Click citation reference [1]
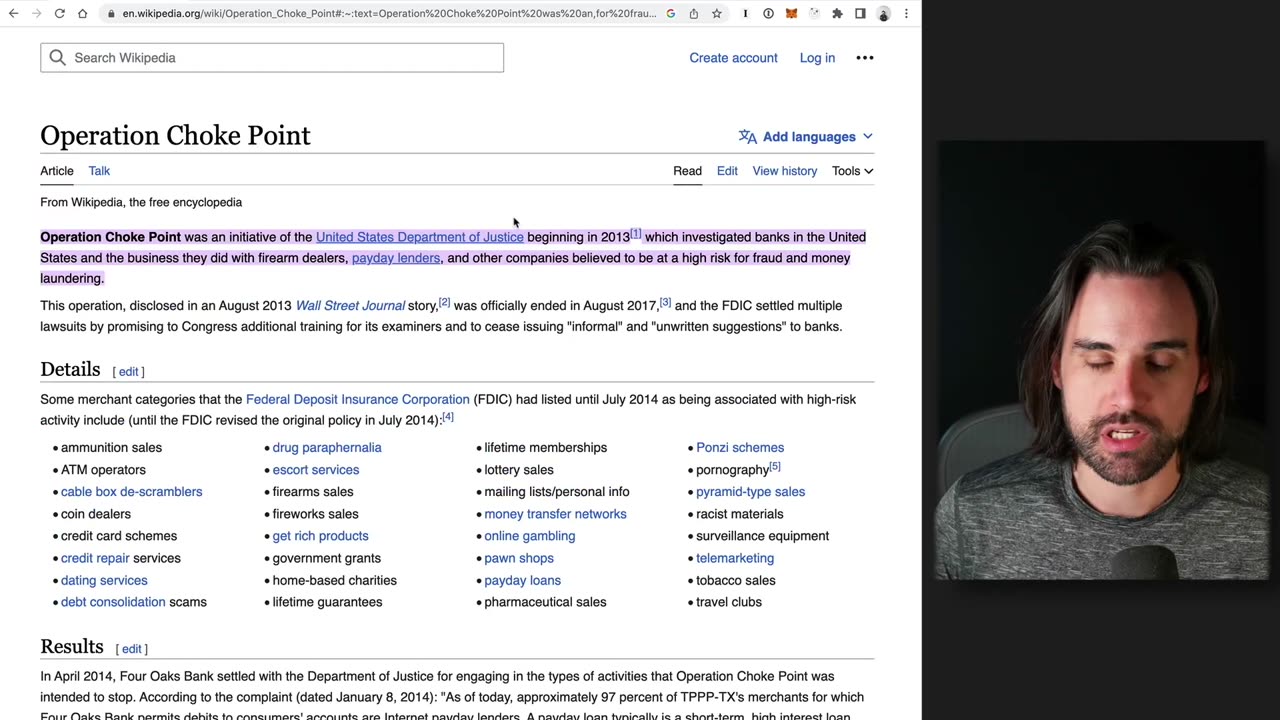This screenshot has width=1280, height=720. coord(636,234)
